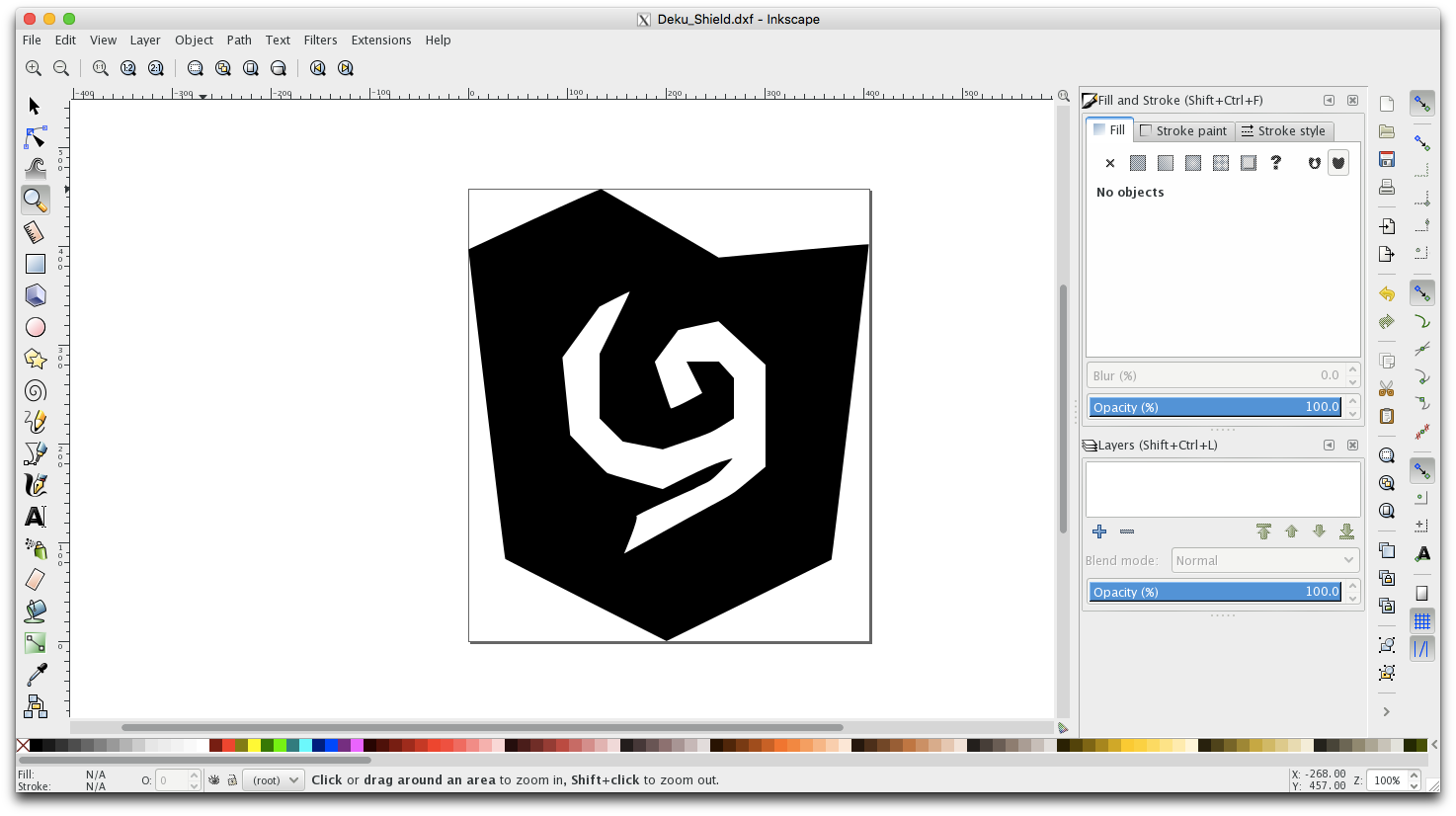The width and height of the screenshot is (1456, 816).
Task: Iconify the Layers panel
Action: coord(1329,445)
